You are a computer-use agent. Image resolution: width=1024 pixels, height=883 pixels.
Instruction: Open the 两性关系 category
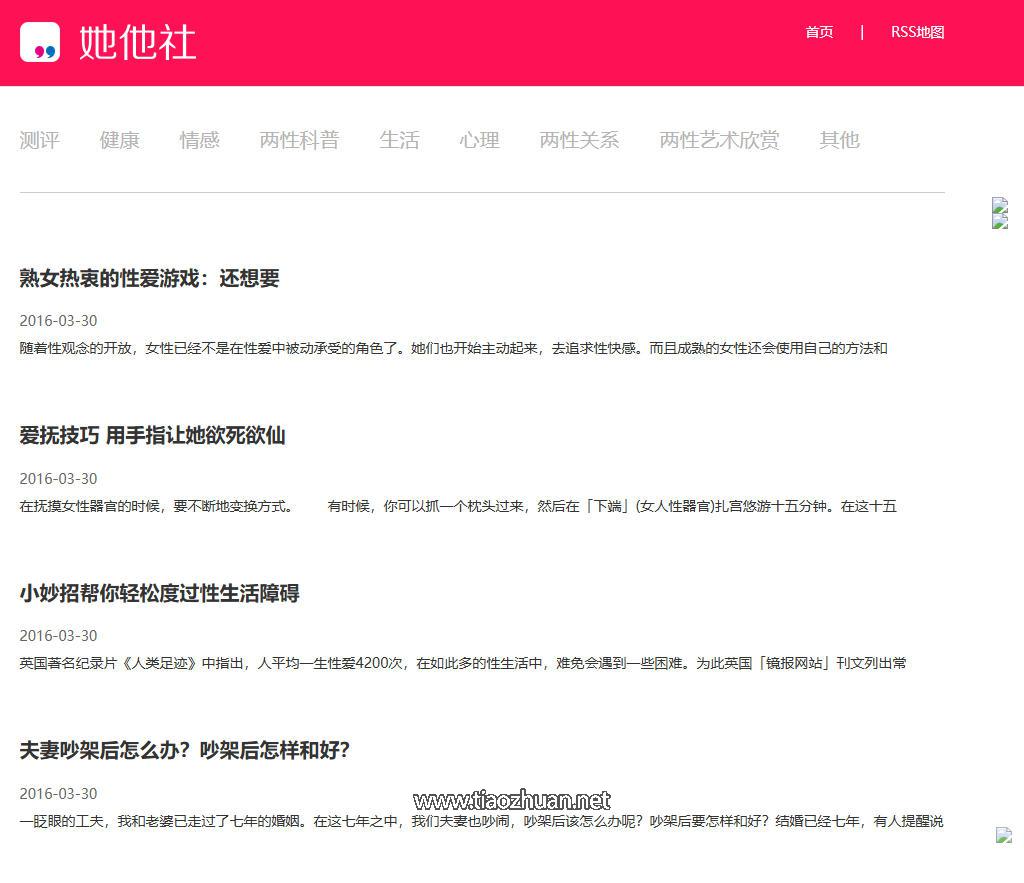579,140
